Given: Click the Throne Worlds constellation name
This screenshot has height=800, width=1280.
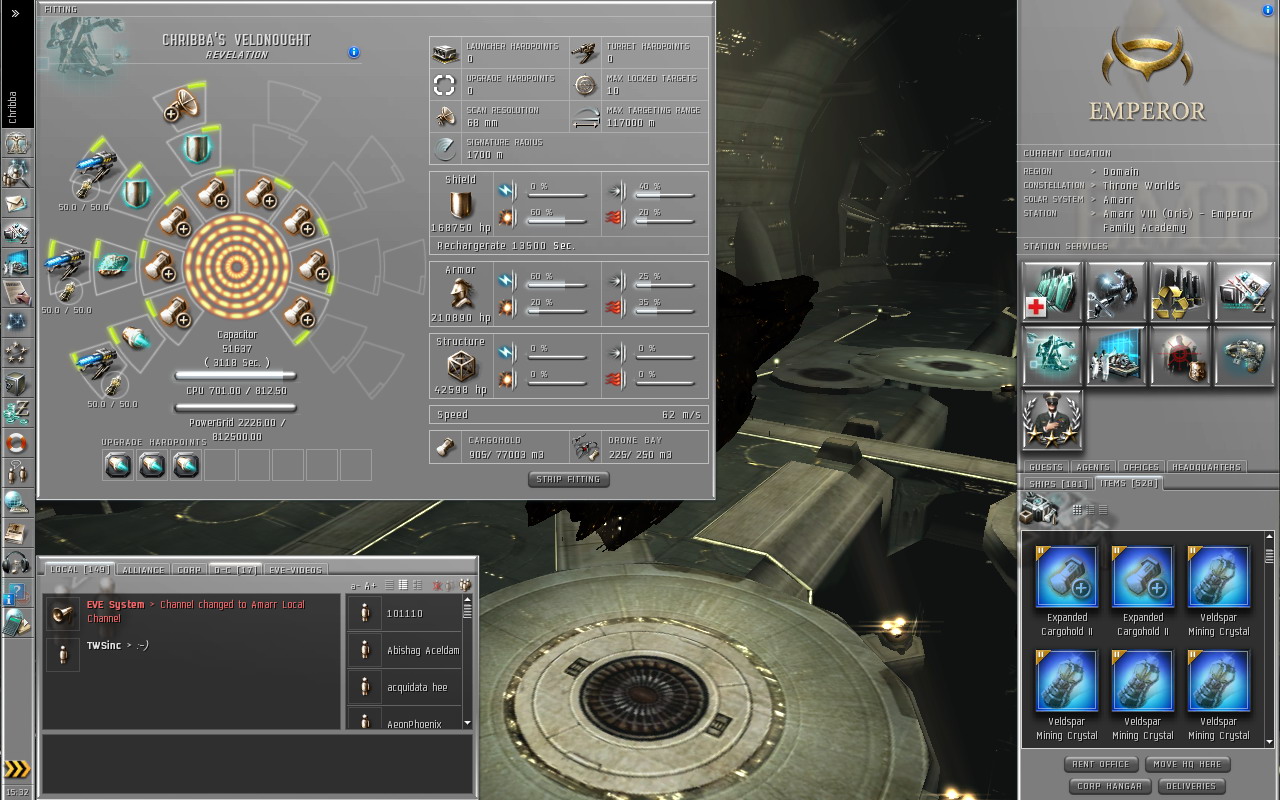Looking at the screenshot, I should 1141,186.
